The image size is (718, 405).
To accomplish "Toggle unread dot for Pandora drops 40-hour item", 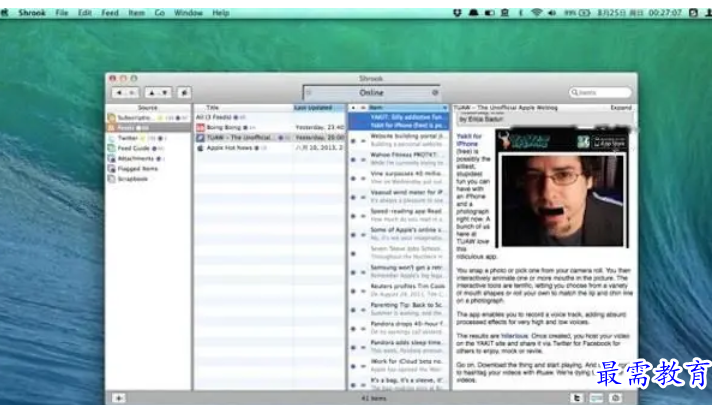I will tap(353, 328).
